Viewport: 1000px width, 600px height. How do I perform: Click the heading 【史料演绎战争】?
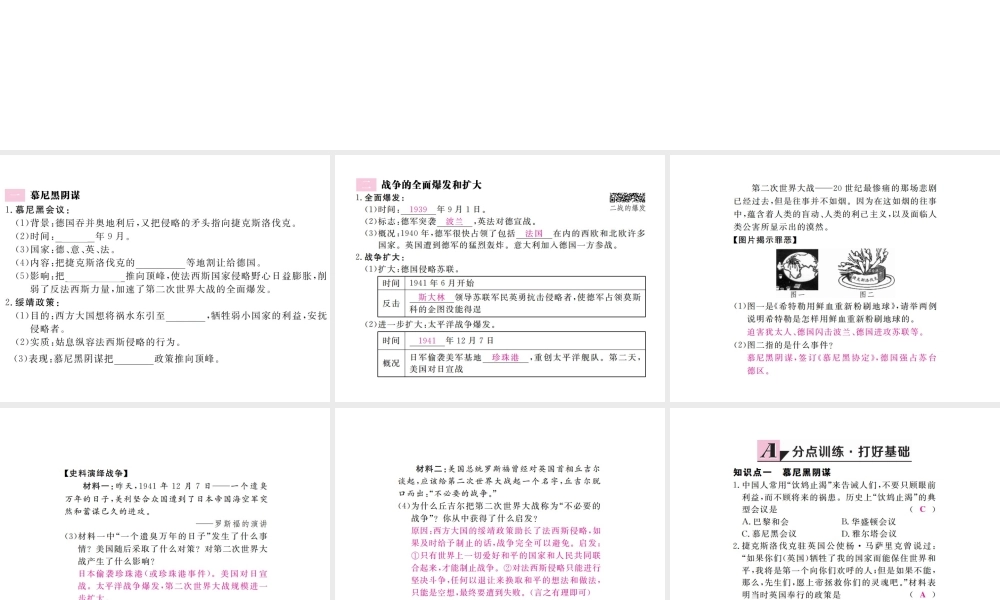tap(96, 473)
